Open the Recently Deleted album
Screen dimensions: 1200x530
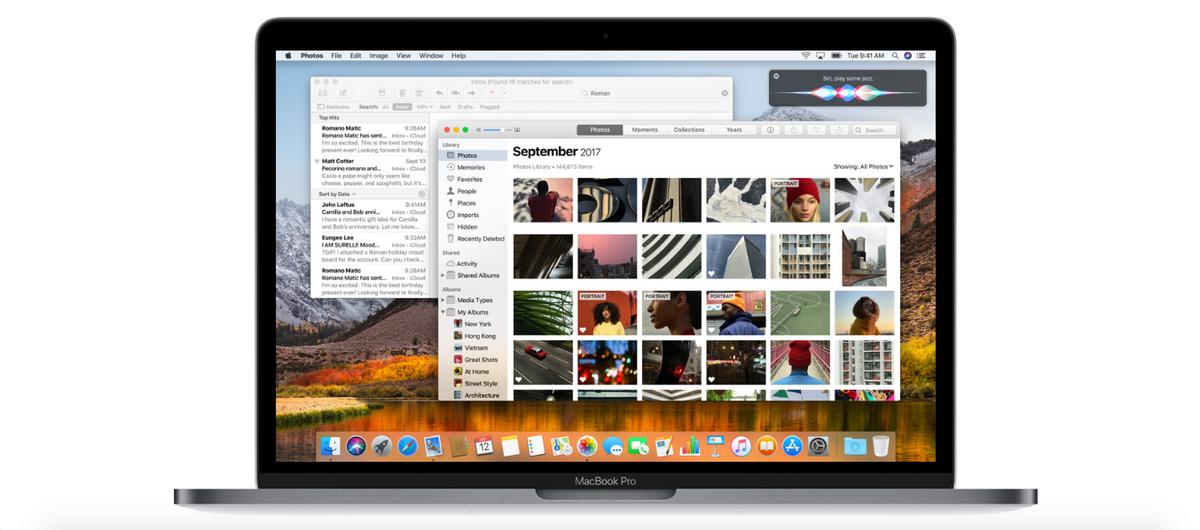(480, 239)
